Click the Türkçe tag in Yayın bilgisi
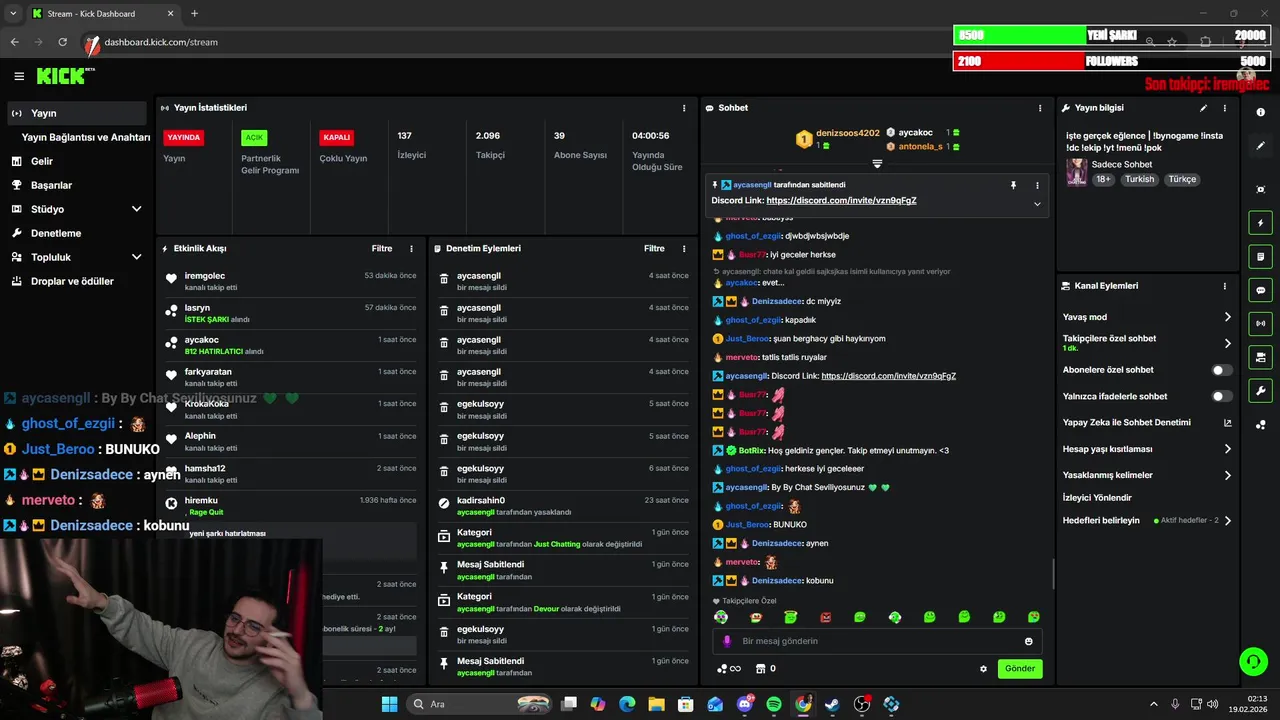Viewport: 1280px width, 720px height. pyautogui.click(x=1182, y=179)
